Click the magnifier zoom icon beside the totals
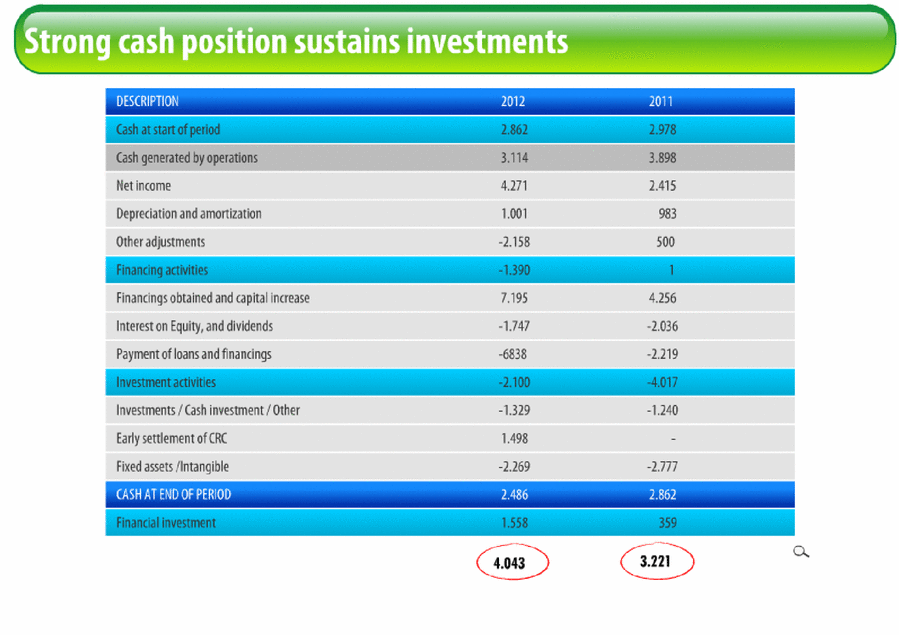The width and height of the screenshot is (899, 635). pyautogui.click(x=801, y=552)
